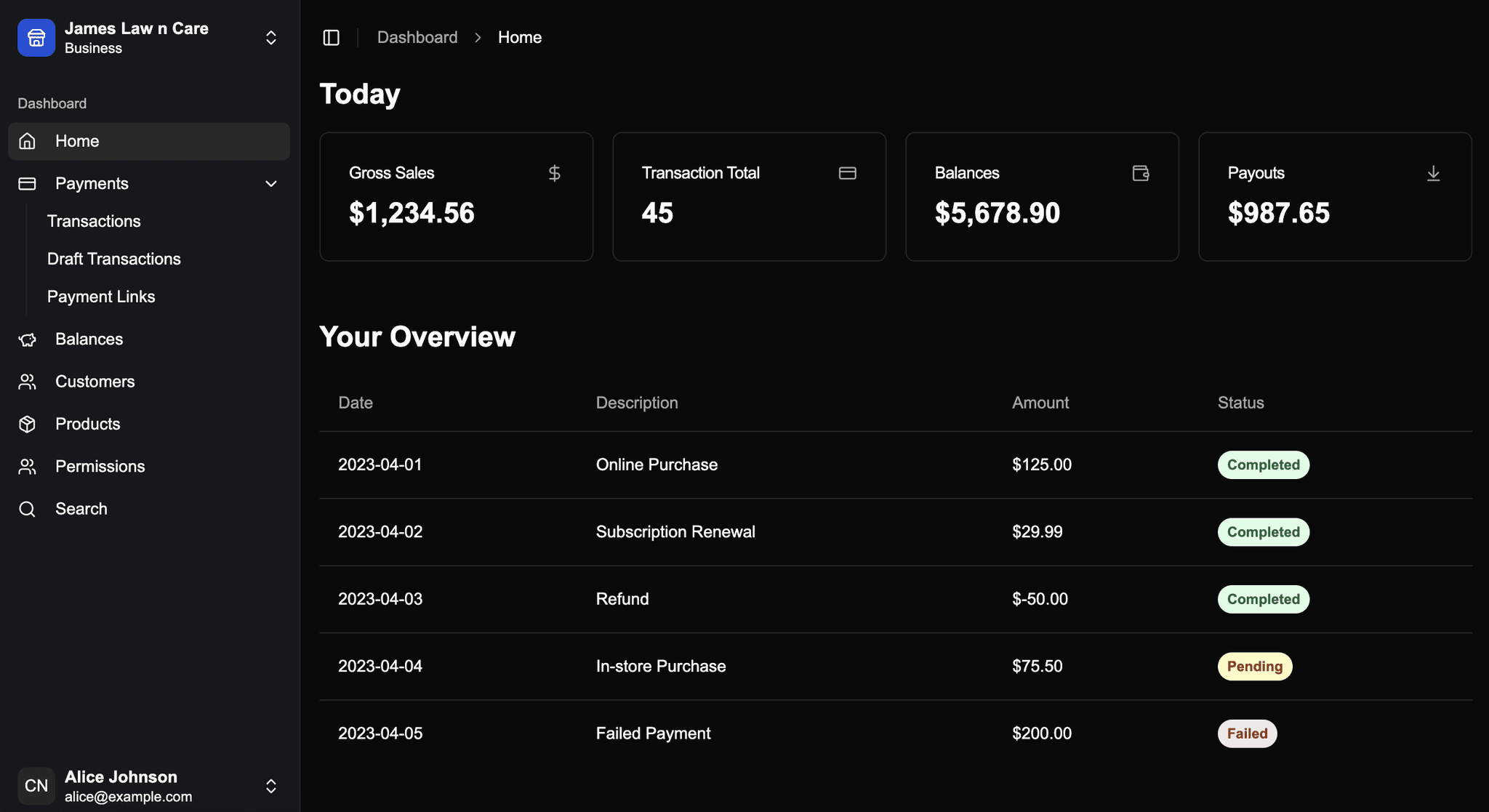
Task: Click the Payments credit card icon
Action: pyautogui.click(x=27, y=184)
